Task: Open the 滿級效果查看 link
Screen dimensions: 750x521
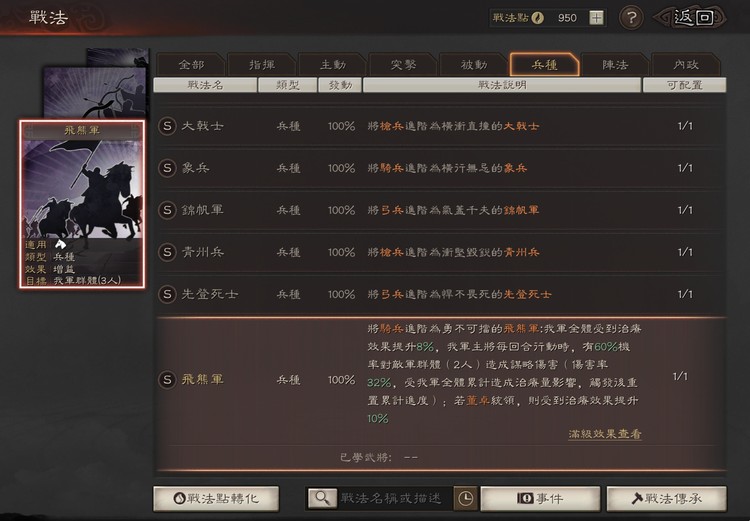Action: [x=605, y=434]
